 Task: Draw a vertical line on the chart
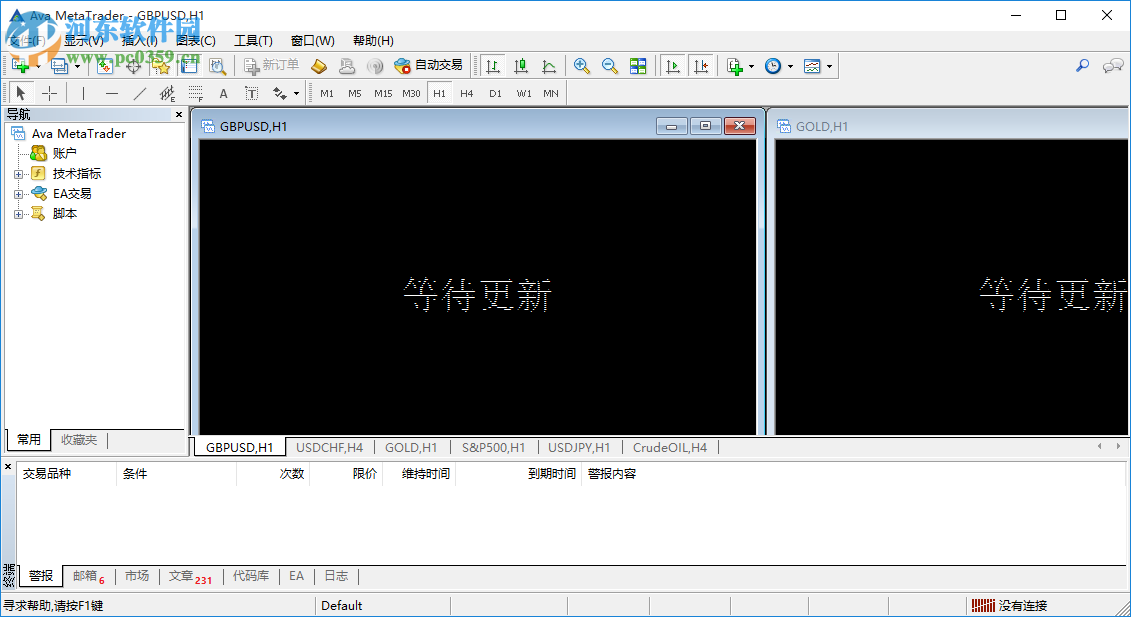(x=84, y=92)
